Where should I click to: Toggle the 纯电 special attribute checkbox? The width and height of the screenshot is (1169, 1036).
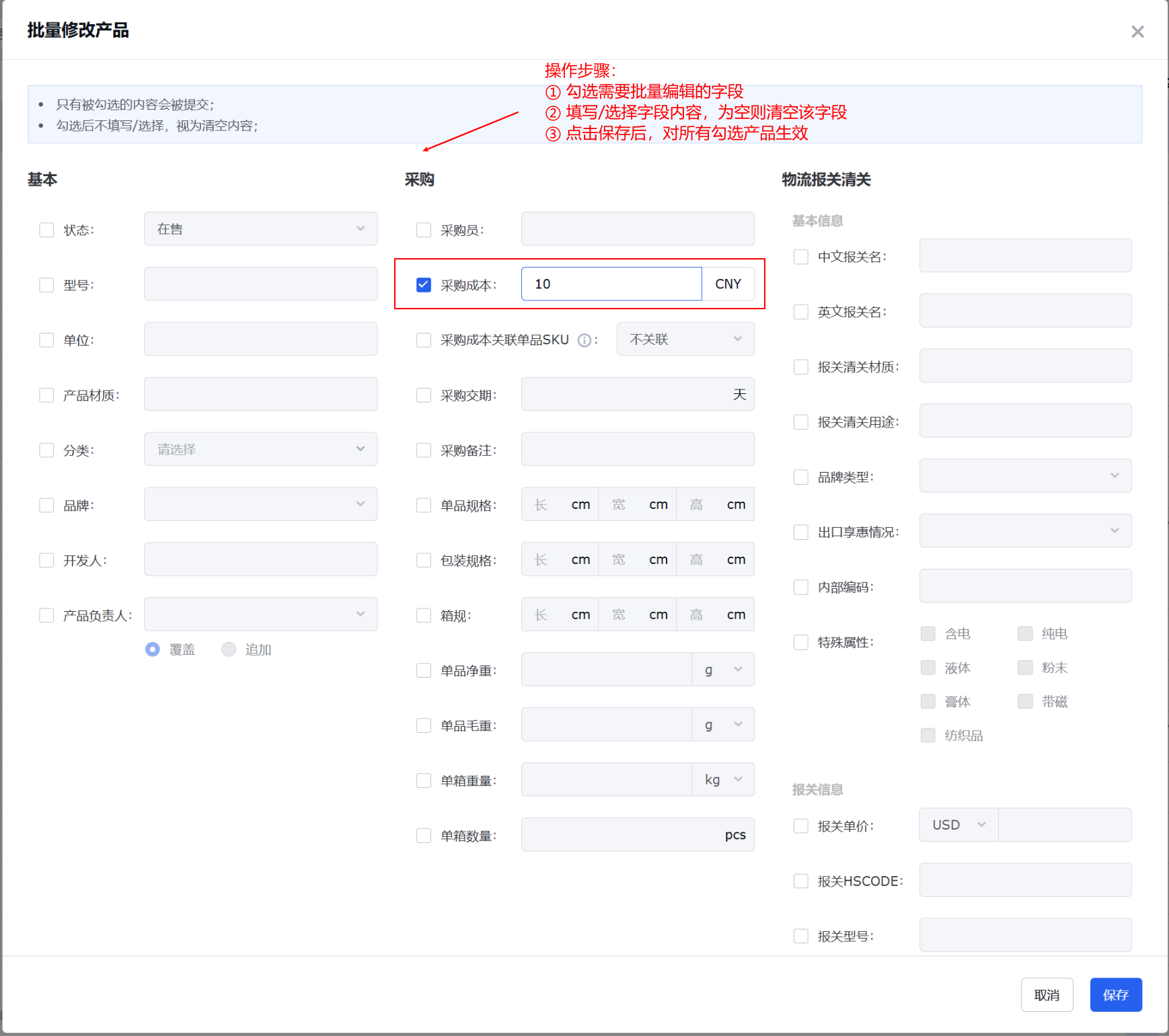tap(1025, 634)
